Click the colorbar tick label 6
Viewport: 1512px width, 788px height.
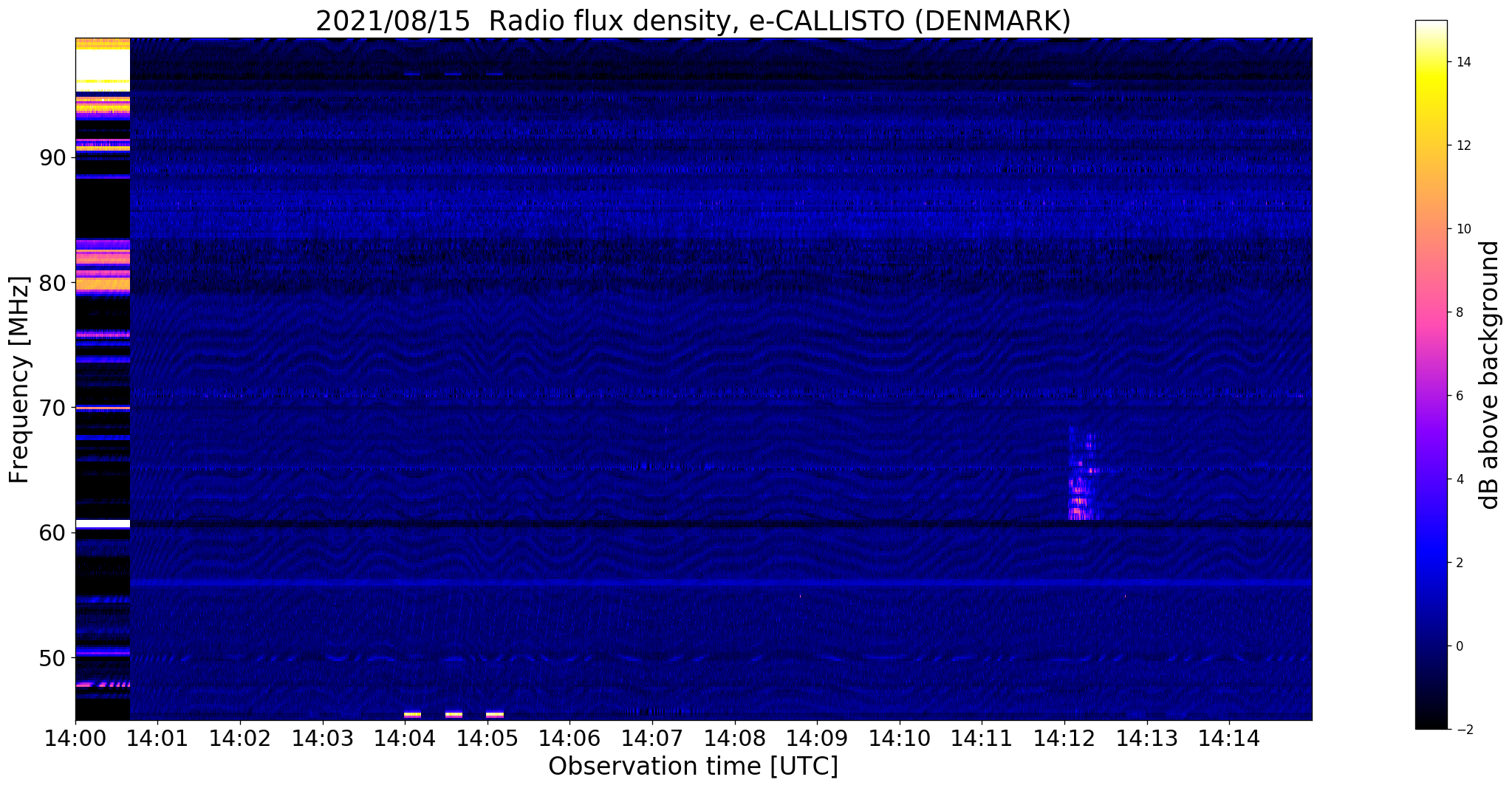coord(1459,396)
